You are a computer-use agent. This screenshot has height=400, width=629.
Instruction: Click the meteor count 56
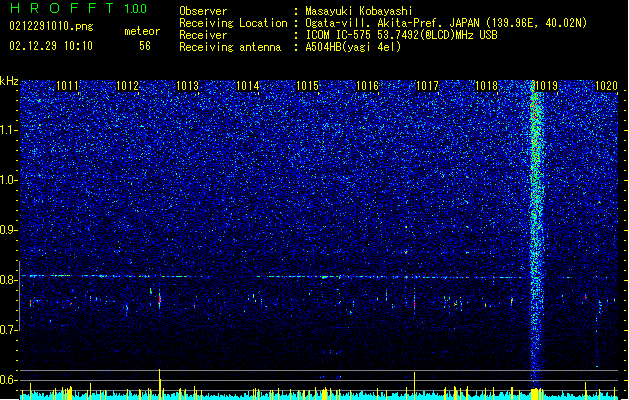click(x=145, y=46)
